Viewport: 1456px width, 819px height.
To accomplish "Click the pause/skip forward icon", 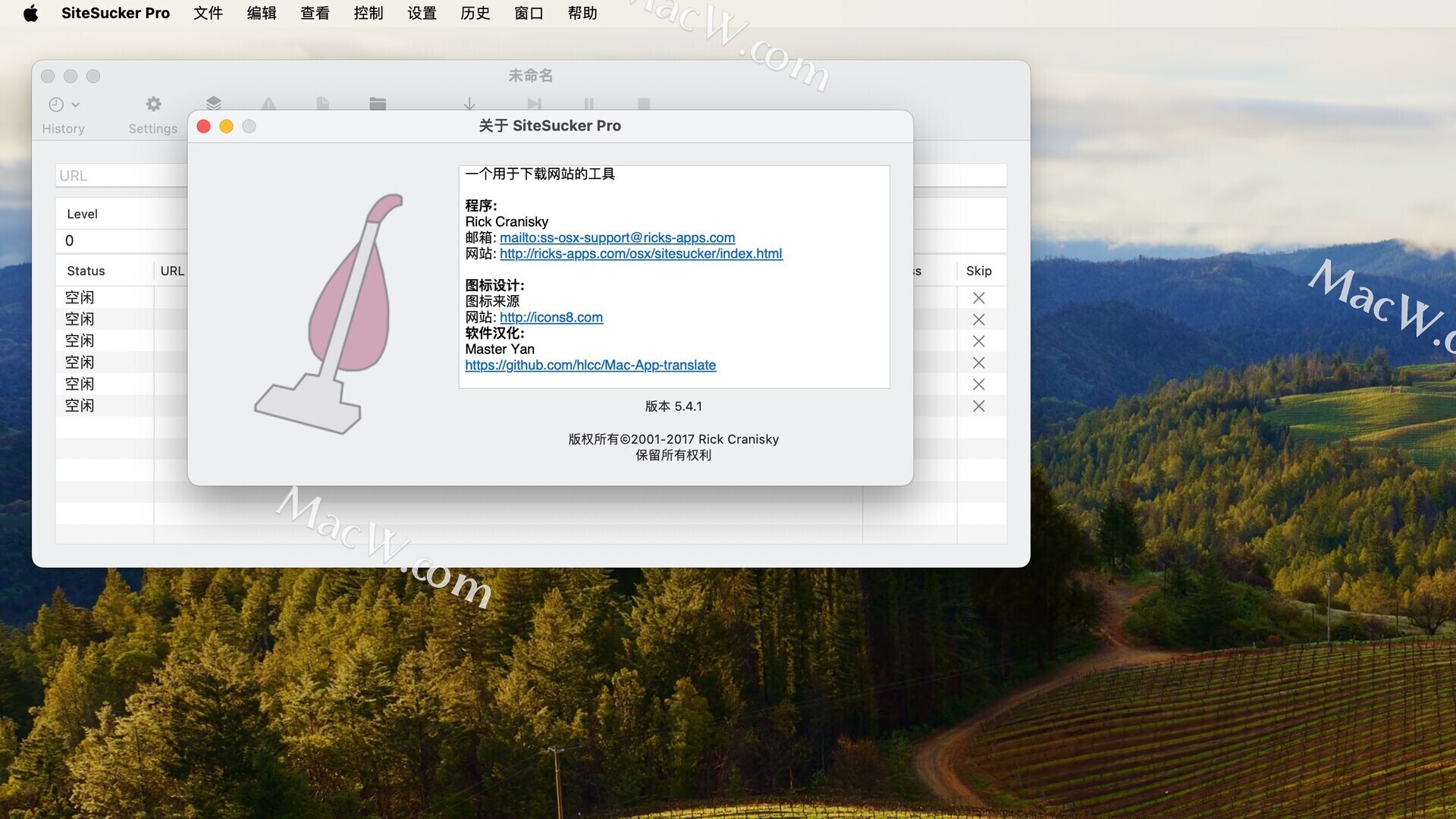I will point(536,103).
